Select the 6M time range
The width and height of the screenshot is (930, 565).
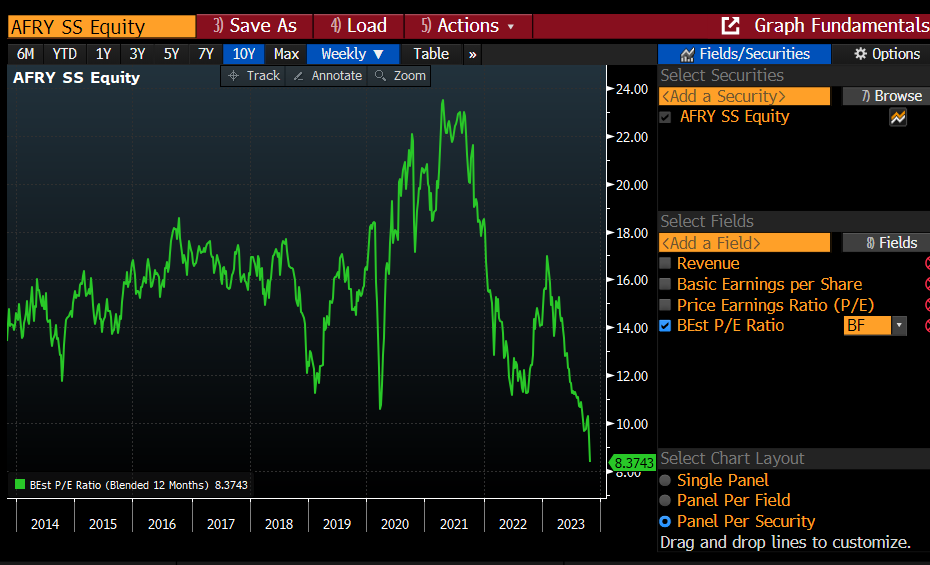tap(26, 54)
